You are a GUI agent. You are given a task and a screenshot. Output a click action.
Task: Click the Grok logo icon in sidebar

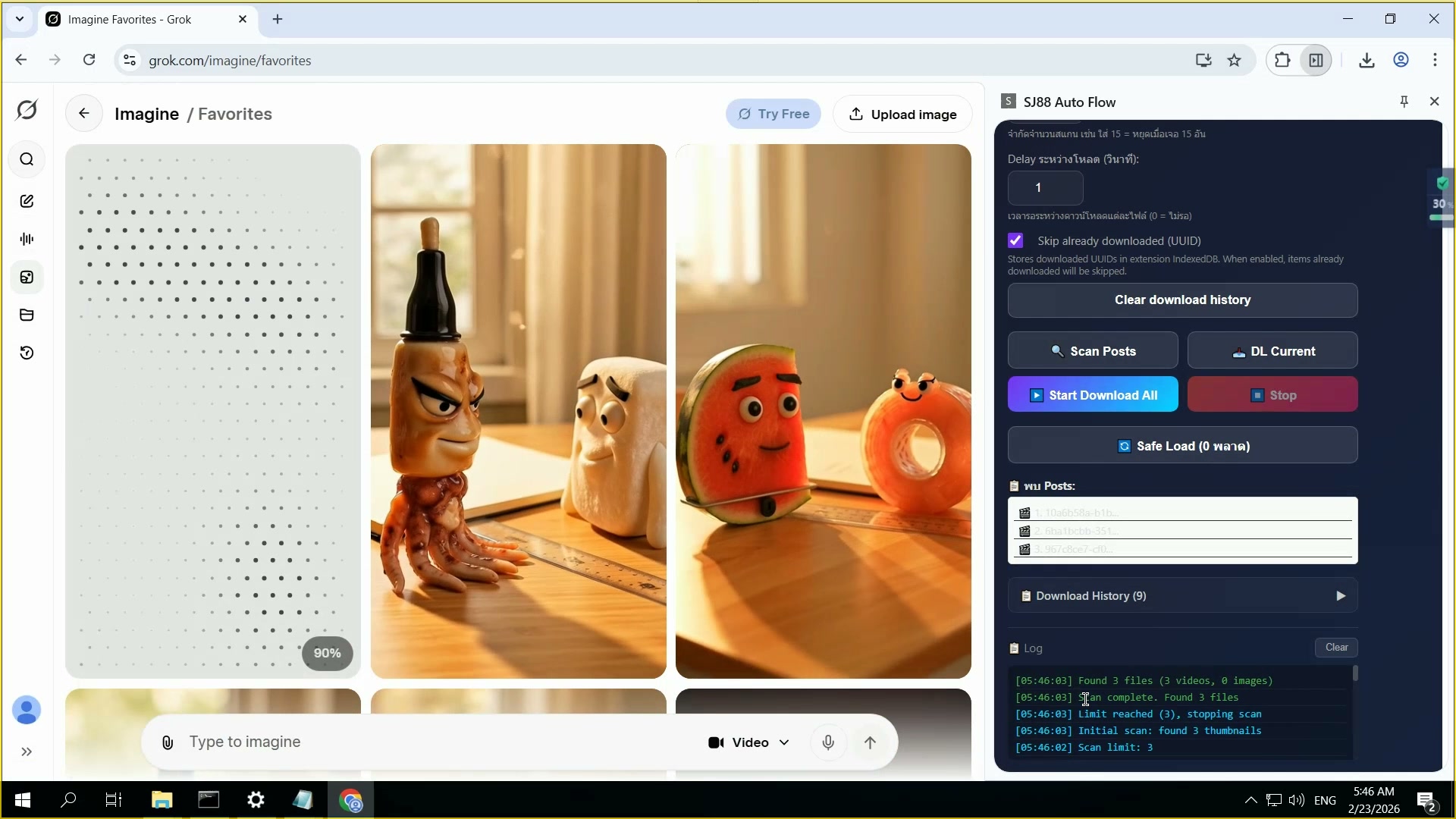pos(27,110)
